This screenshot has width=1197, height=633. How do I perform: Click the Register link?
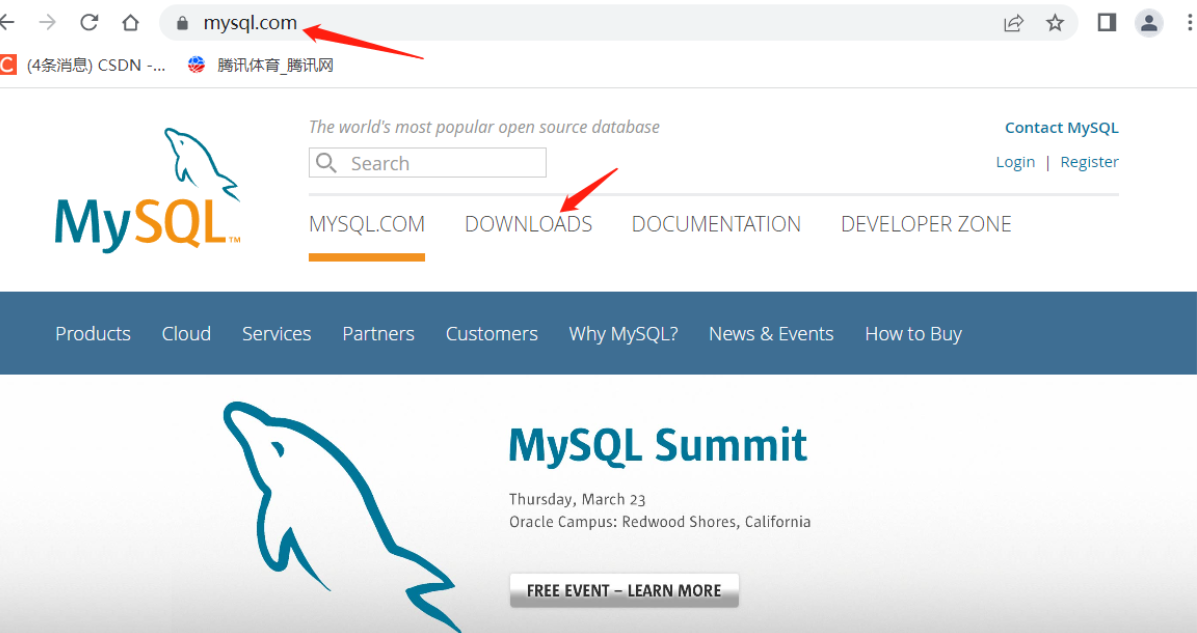pos(1089,162)
